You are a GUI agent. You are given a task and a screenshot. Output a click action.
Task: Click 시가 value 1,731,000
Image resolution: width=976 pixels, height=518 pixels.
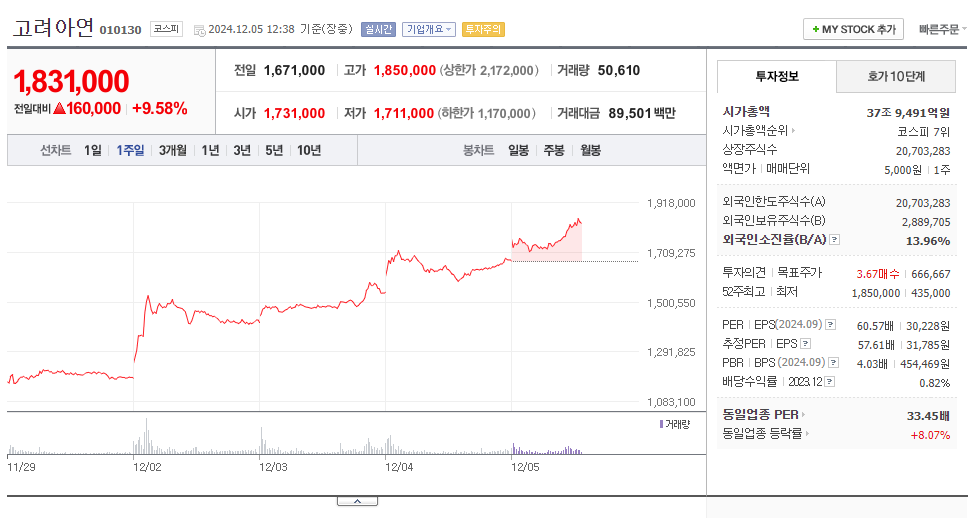pyautogui.click(x=294, y=113)
